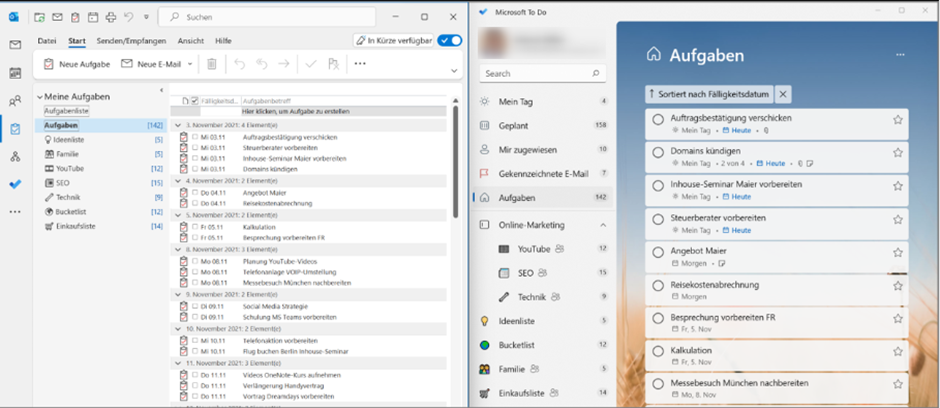Click the Neue Aufgabe button
Screen dimensions: 940x408
click(x=76, y=64)
